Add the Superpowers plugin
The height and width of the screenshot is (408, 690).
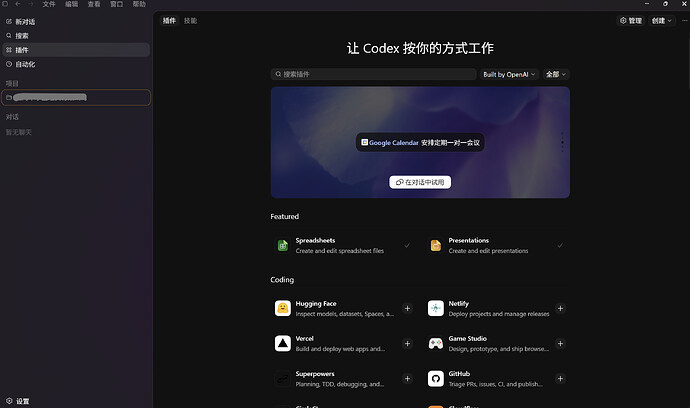coord(407,379)
